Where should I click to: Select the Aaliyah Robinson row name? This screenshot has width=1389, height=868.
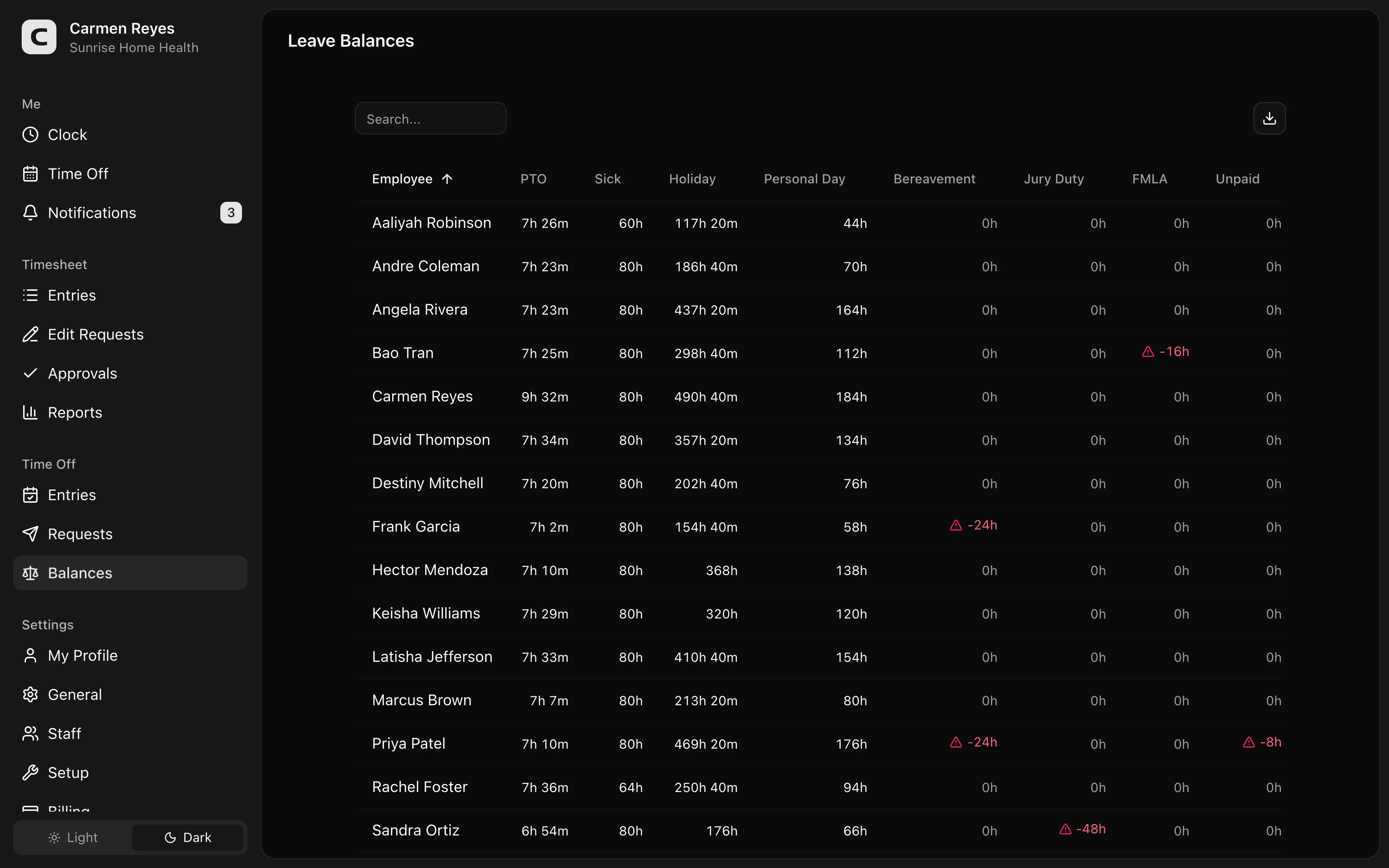tap(432, 223)
